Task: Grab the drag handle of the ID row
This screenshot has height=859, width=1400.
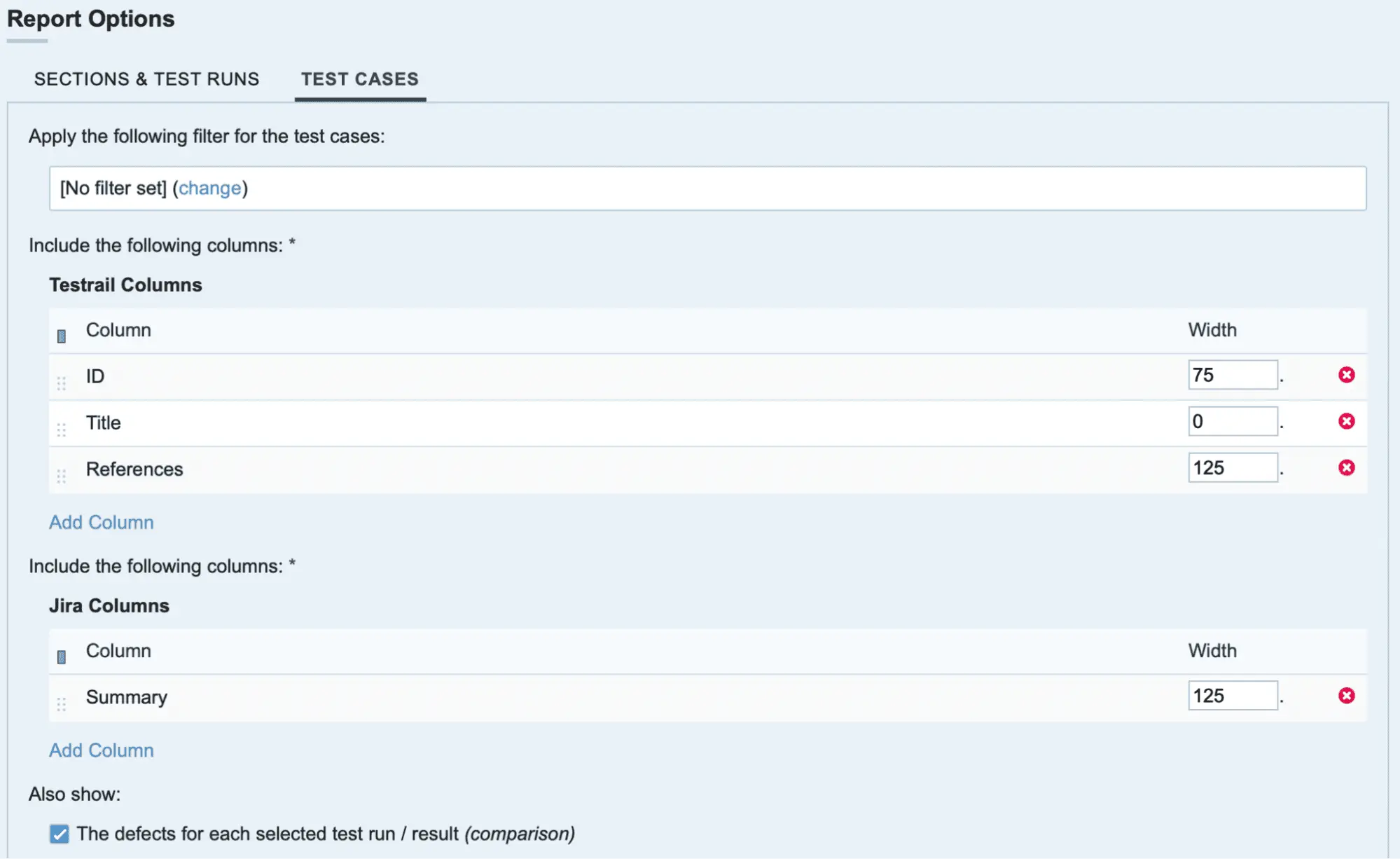Action: click(62, 383)
